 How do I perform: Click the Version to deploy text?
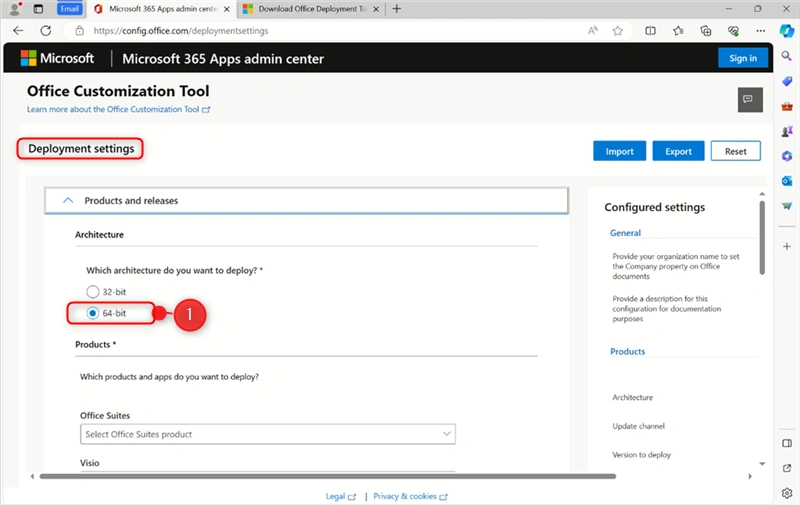(x=641, y=454)
